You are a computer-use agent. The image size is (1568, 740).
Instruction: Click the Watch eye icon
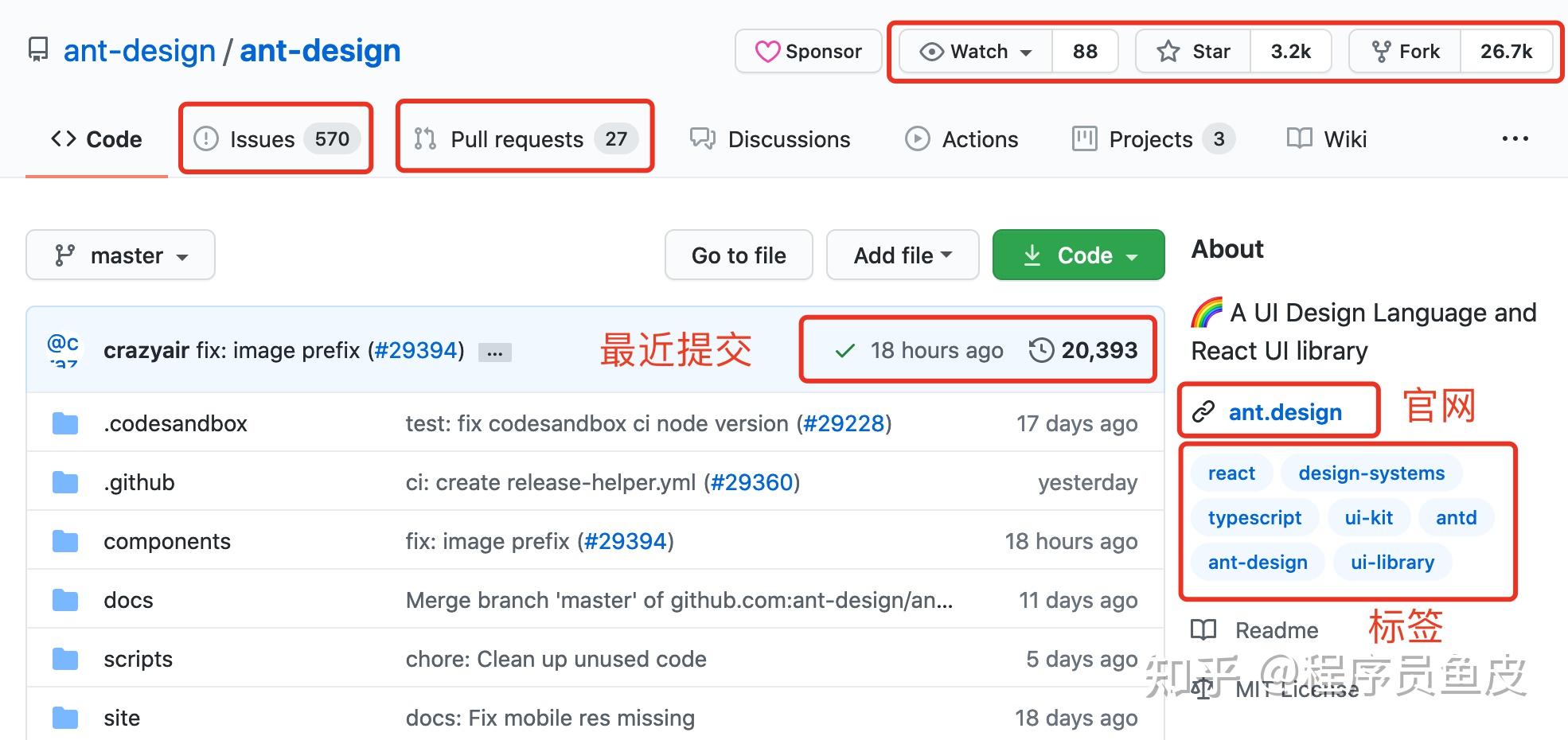(931, 52)
